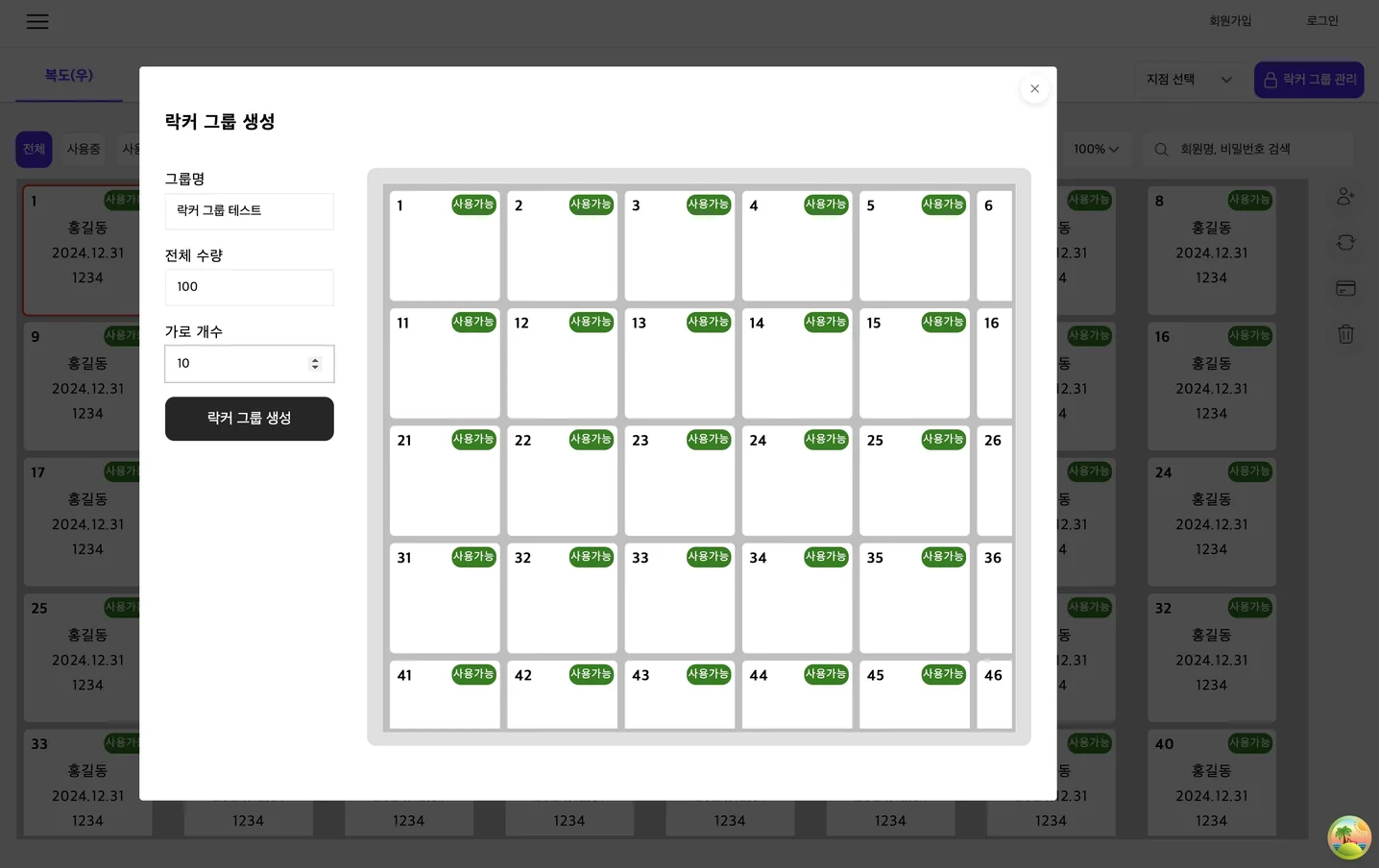Select preview locker 41

point(445,694)
